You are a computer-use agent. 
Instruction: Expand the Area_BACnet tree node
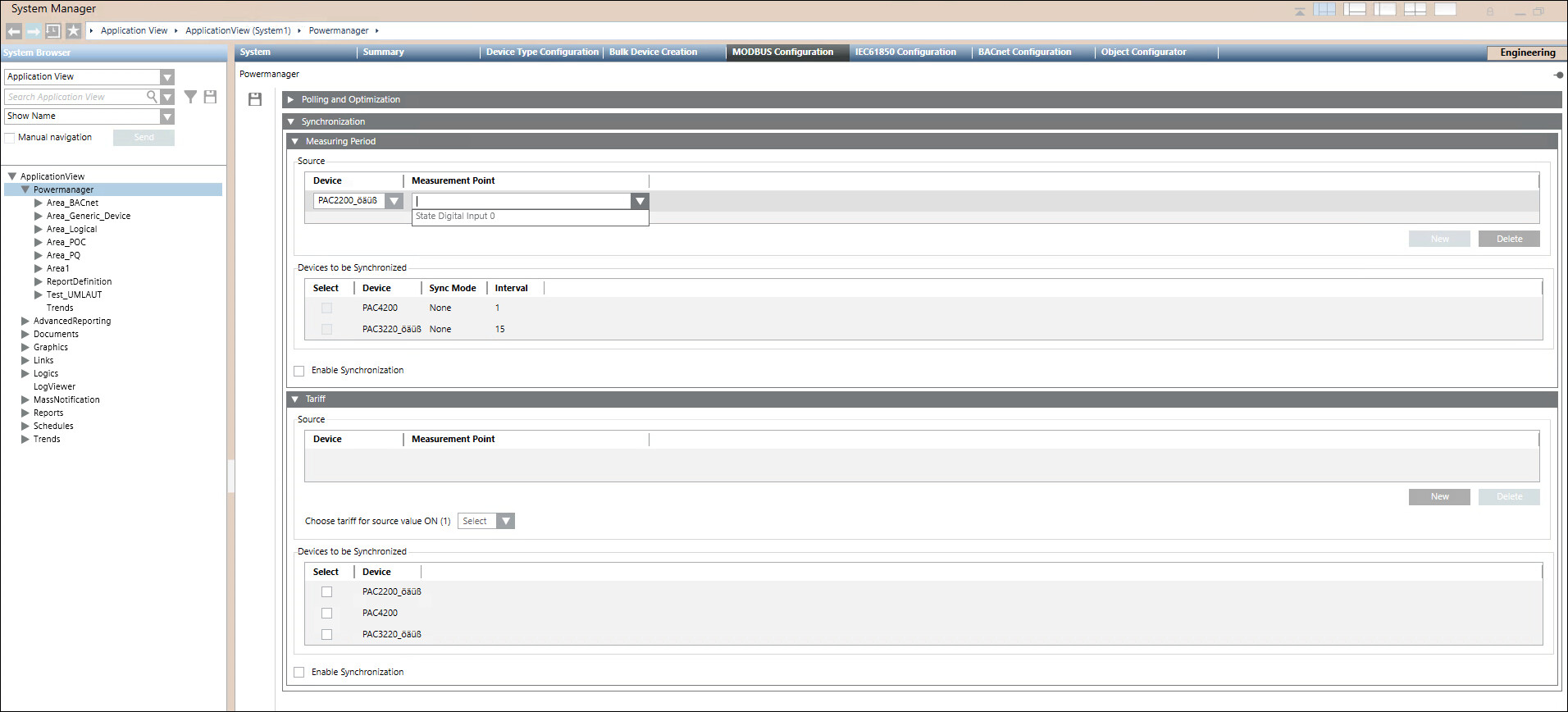point(39,203)
